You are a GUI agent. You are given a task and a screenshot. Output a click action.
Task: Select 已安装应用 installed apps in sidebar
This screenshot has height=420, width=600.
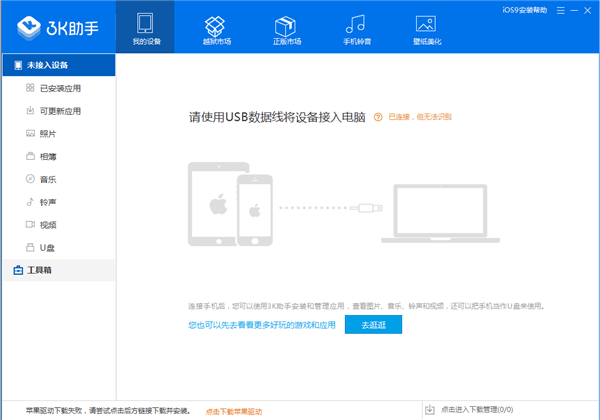[59, 88]
